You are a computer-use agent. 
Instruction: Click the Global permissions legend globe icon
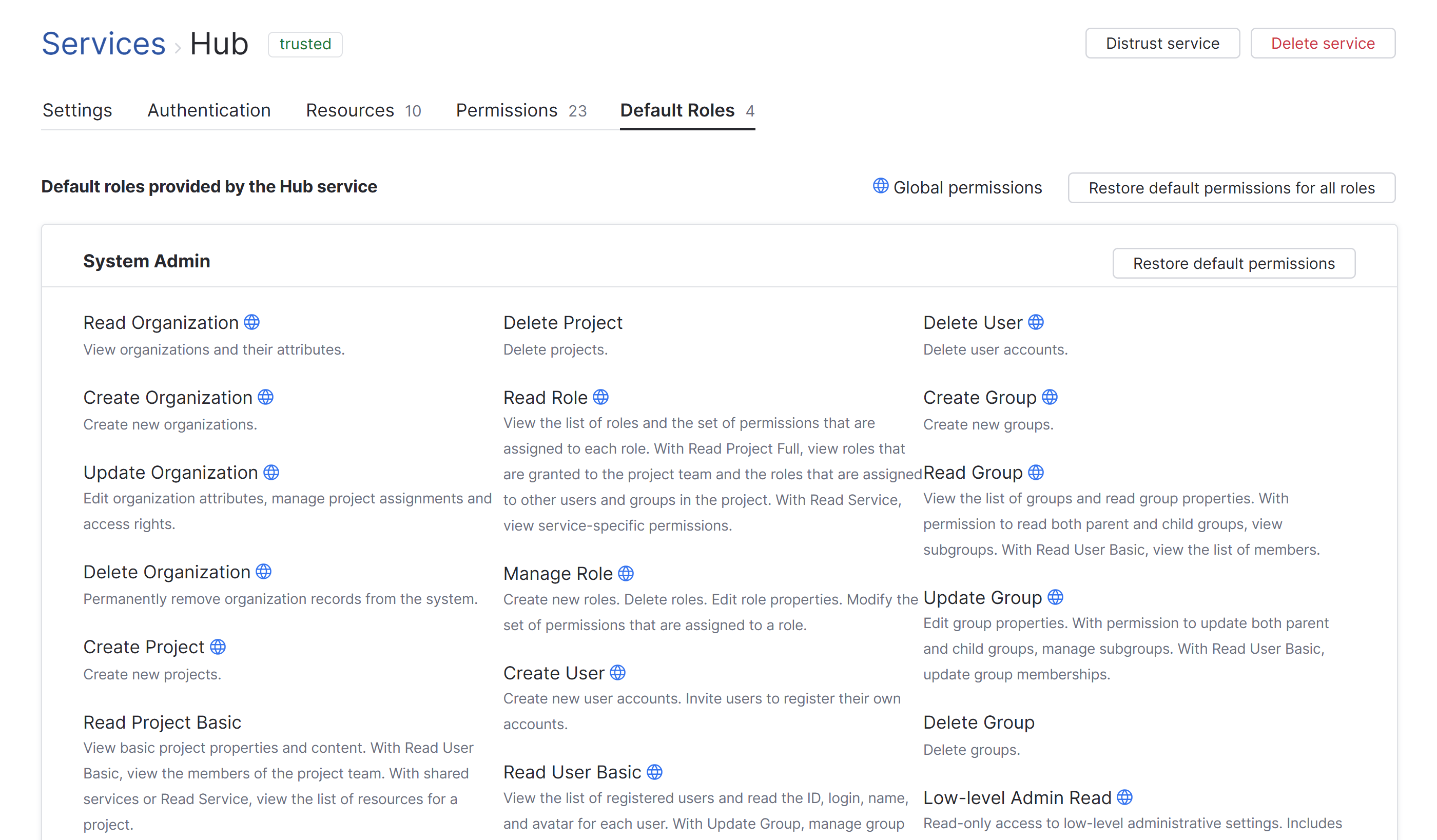pos(881,186)
